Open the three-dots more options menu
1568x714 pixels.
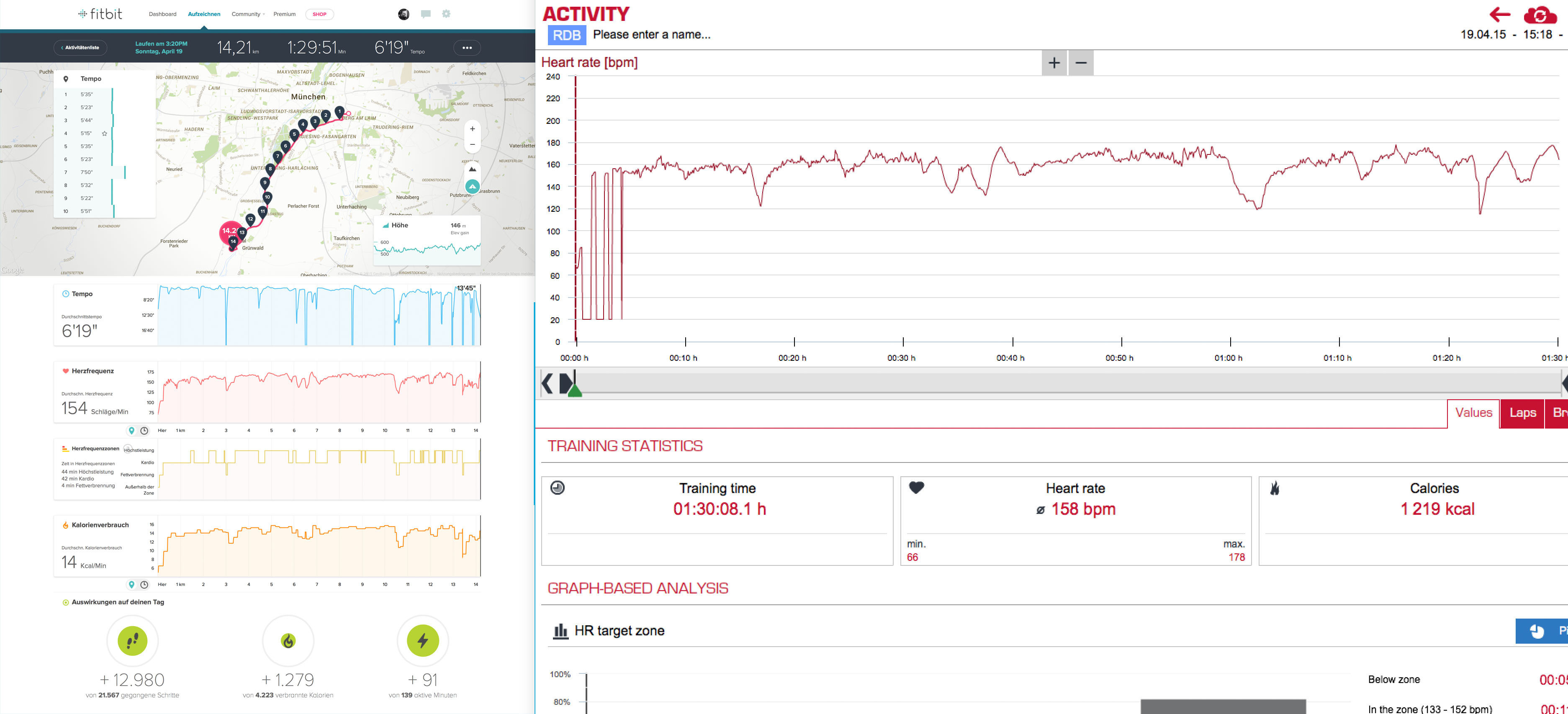[x=467, y=47]
